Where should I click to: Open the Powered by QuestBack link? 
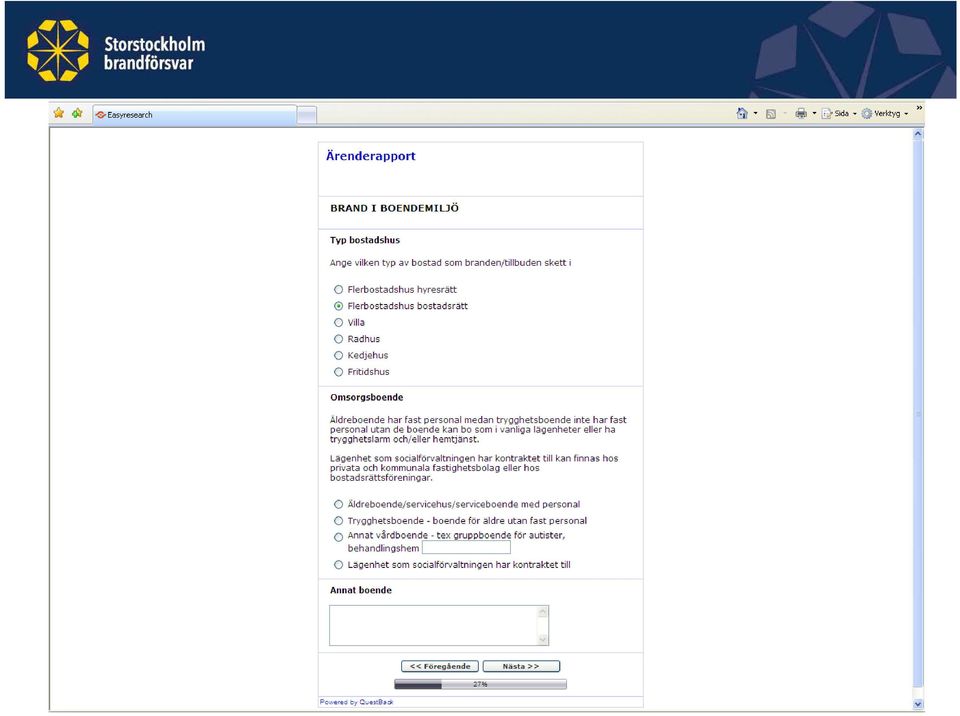click(x=356, y=703)
